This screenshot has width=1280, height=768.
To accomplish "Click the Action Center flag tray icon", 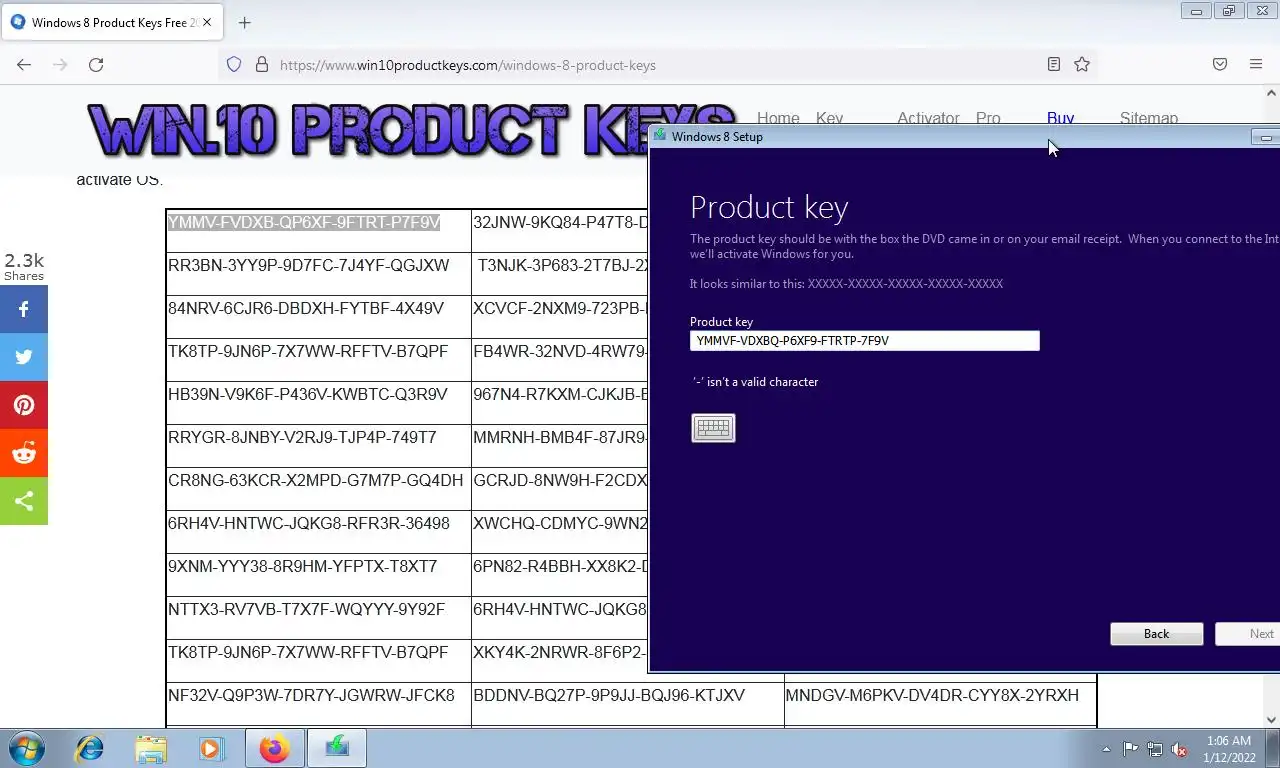I will 1130,749.
